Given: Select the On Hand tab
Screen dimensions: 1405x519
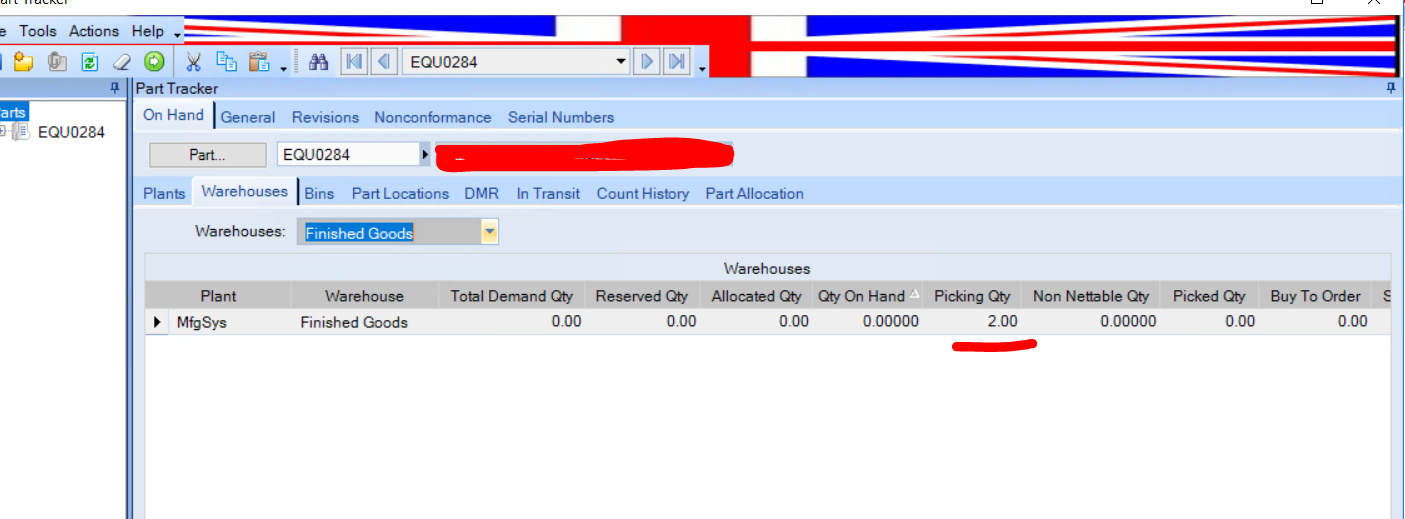Looking at the screenshot, I should pyautogui.click(x=173, y=115).
